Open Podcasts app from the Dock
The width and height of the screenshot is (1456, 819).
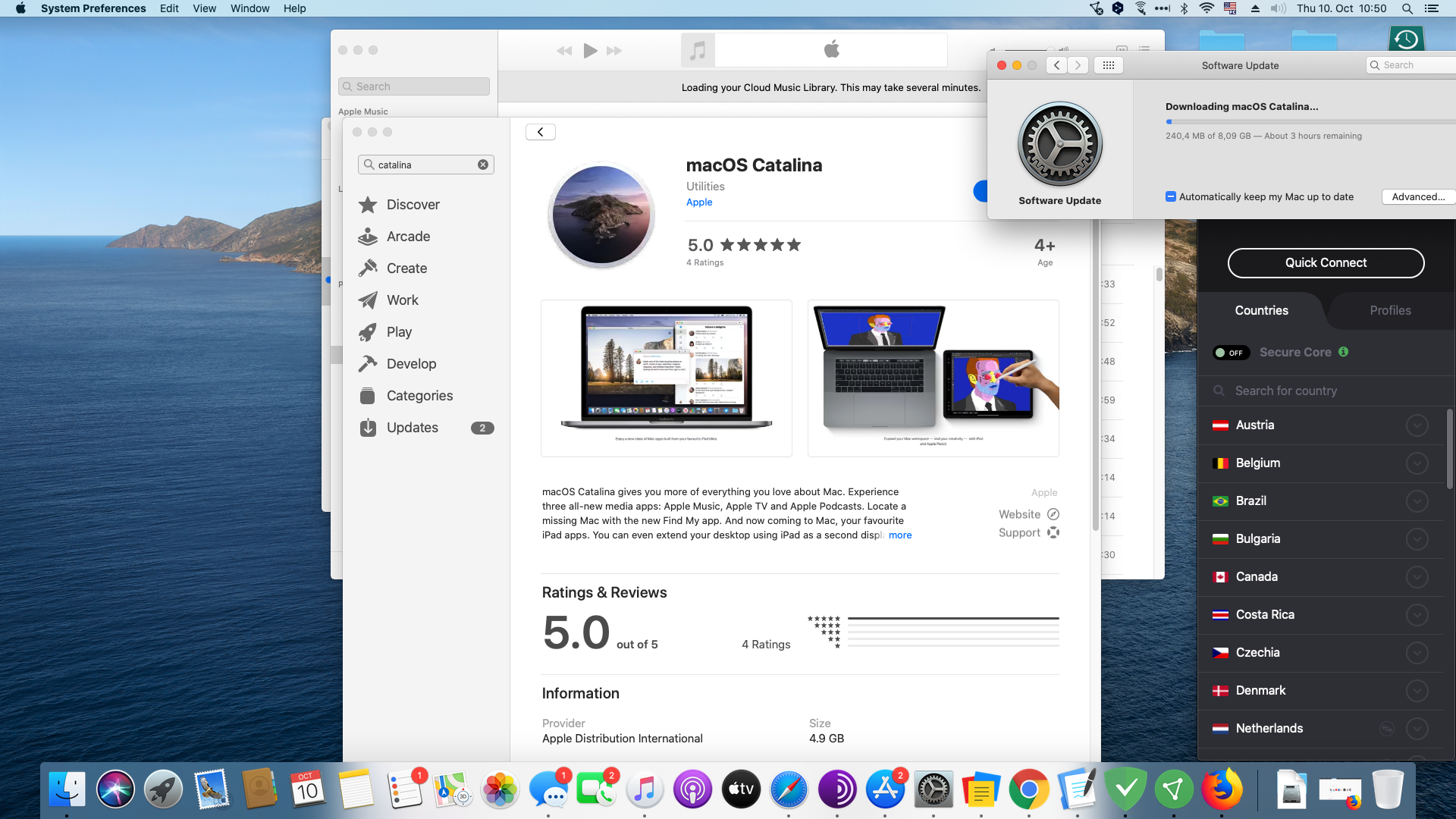(692, 789)
